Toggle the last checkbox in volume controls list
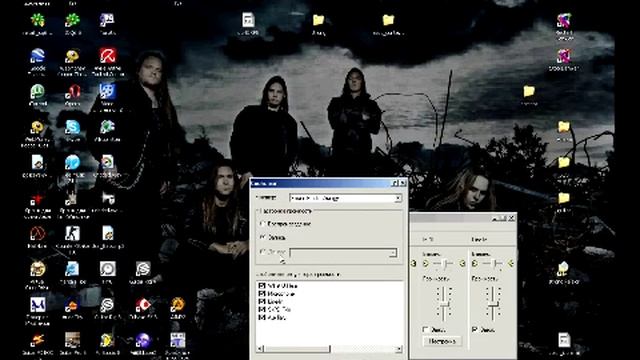 point(262,317)
